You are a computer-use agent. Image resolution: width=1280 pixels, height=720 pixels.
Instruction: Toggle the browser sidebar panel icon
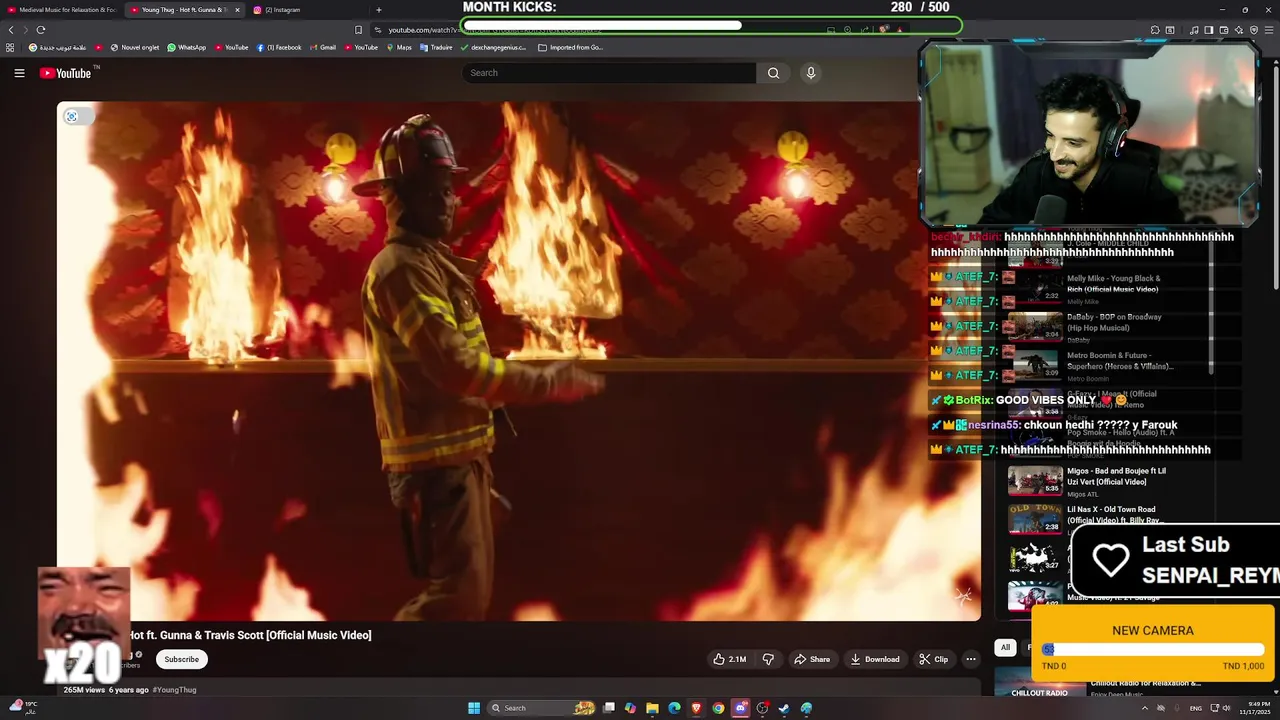point(1208,30)
